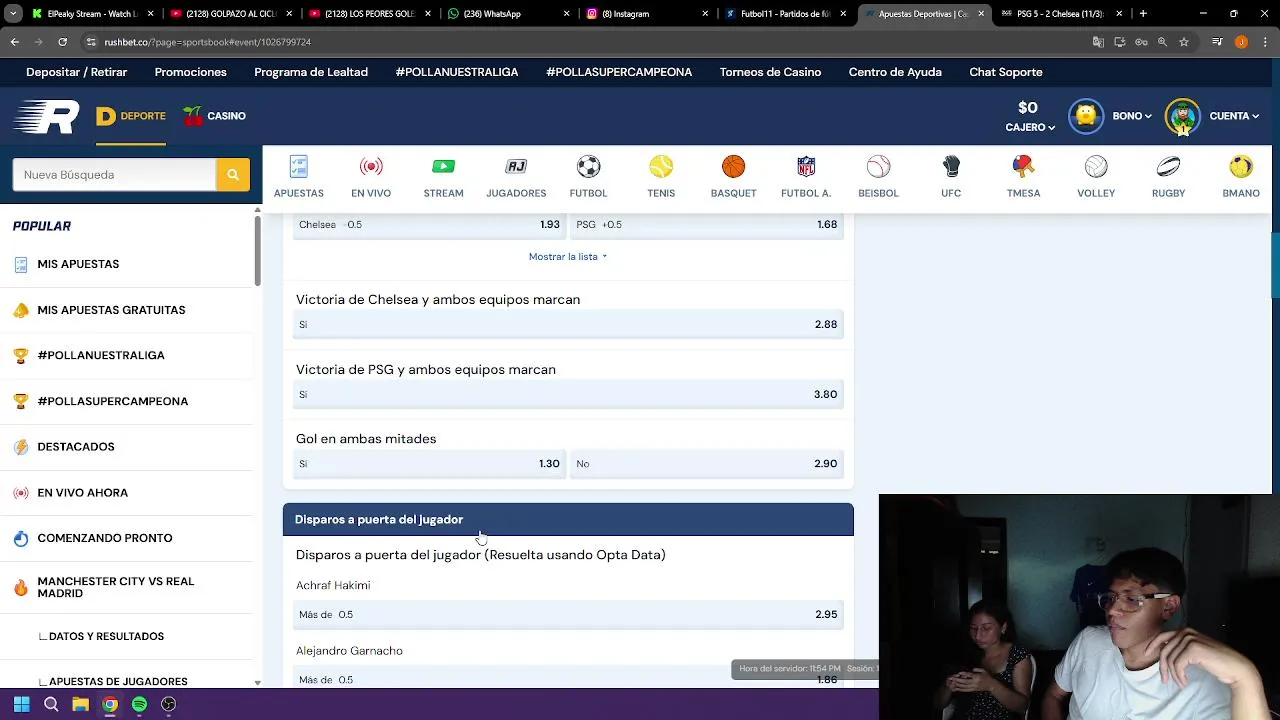Click the Cuenta profile avatar icon
This screenshot has width=1280, height=720.
coord(1183,116)
